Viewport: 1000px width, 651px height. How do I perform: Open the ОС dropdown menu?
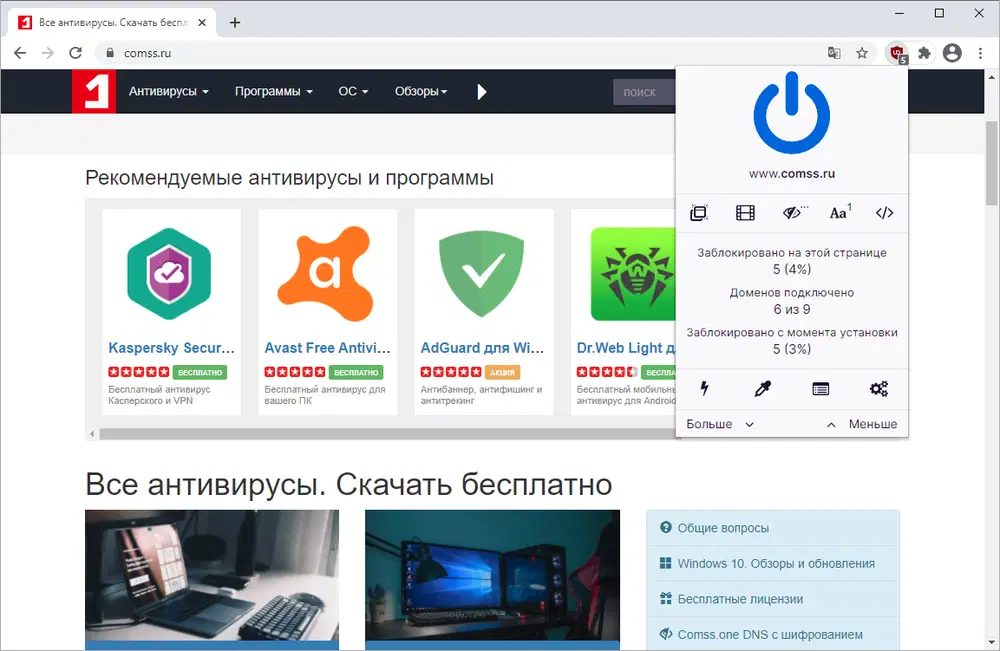(x=353, y=91)
